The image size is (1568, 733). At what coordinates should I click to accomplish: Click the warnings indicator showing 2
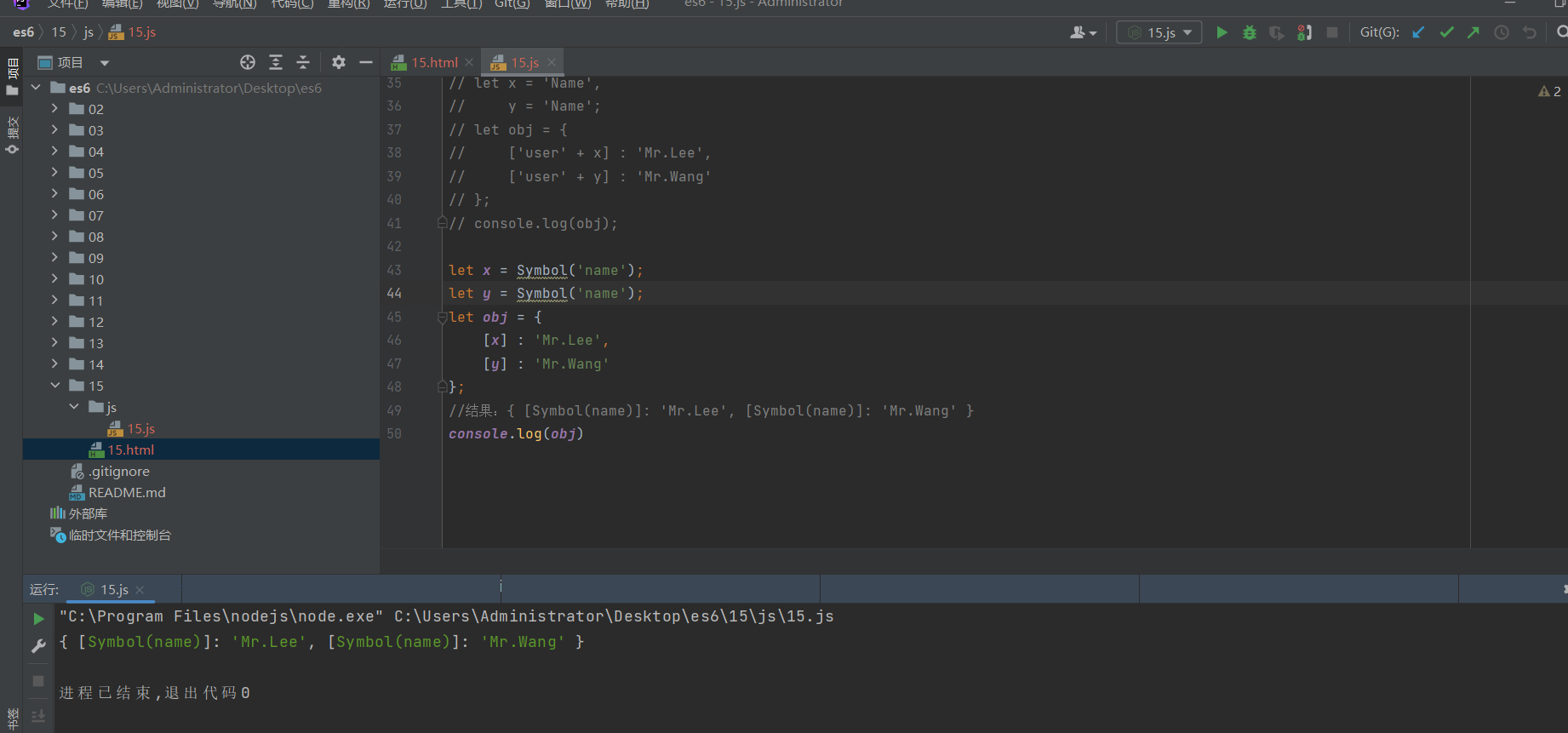click(1549, 91)
